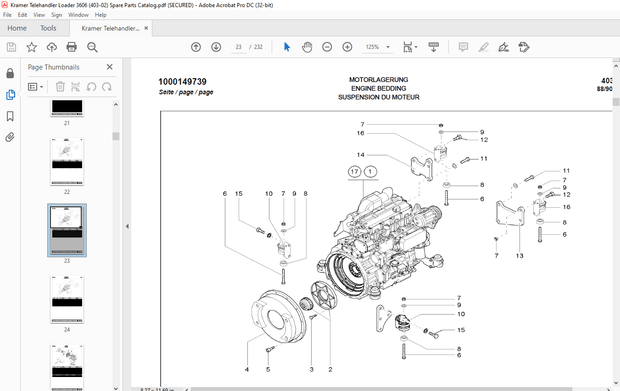The image size is (620, 391).
Task: Select the Highlight text pen tool
Action: pos(483,47)
